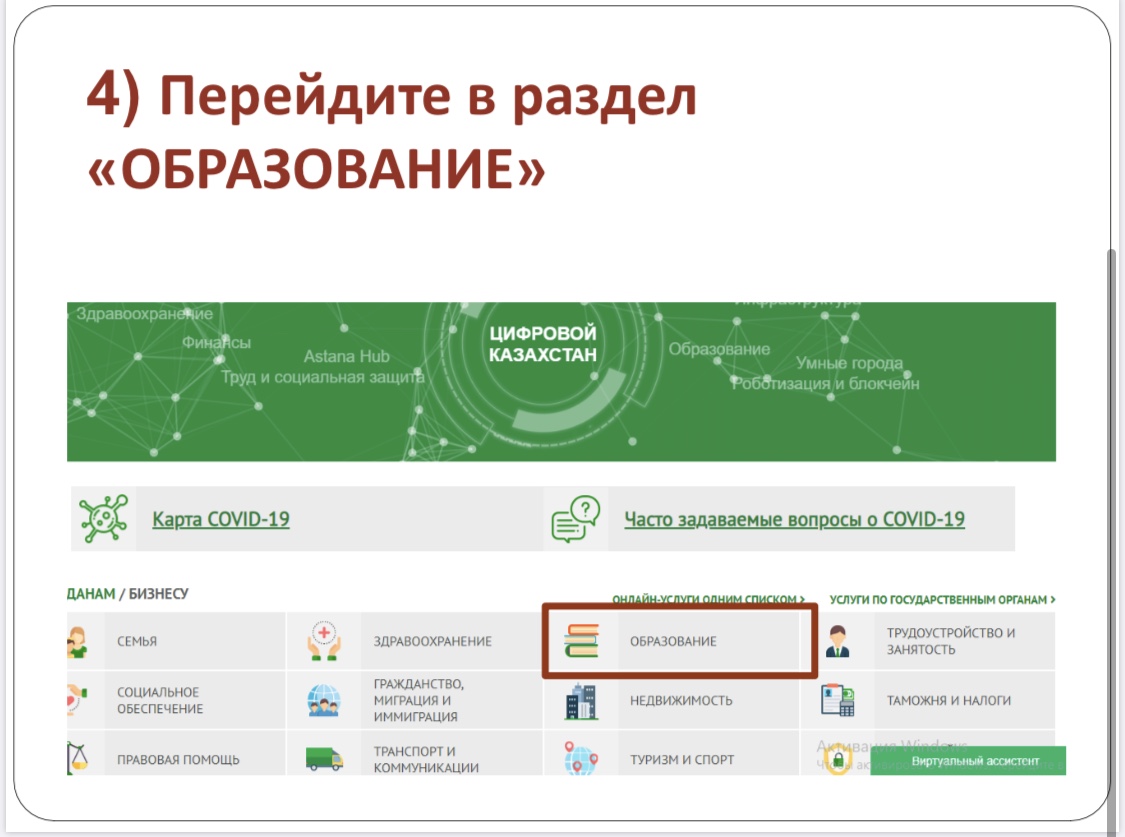Click the real estate buildings icon
Image resolution: width=1125 pixels, height=837 pixels.
pyautogui.click(x=581, y=701)
